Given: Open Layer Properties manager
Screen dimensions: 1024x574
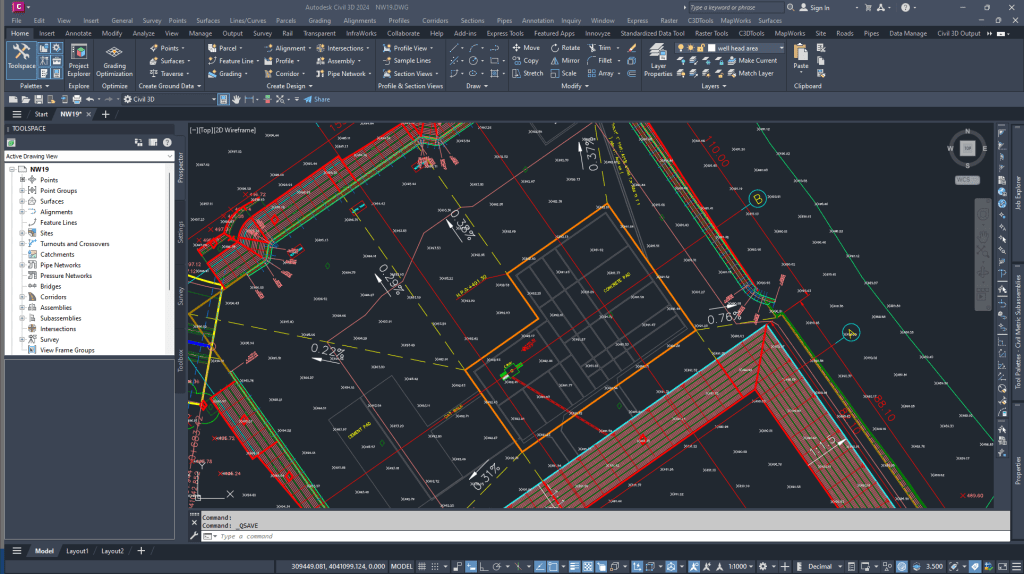Looking at the screenshot, I should pos(658,62).
